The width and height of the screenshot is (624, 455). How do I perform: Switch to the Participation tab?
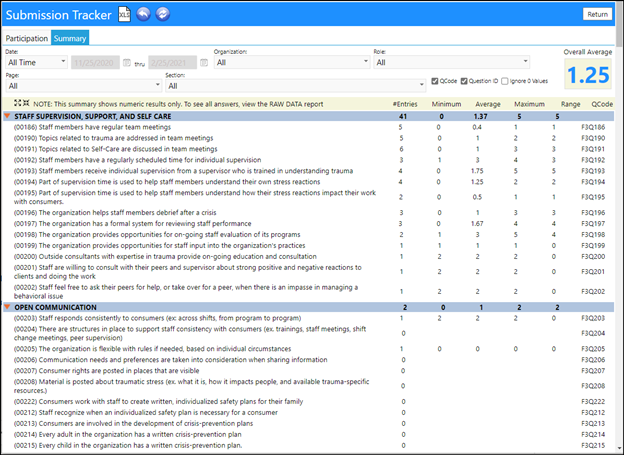click(x=27, y=38)
